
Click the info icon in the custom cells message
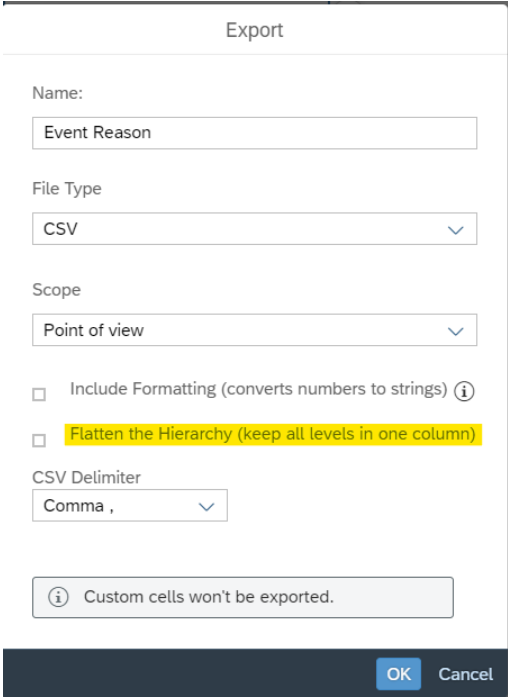click(58, 597)
